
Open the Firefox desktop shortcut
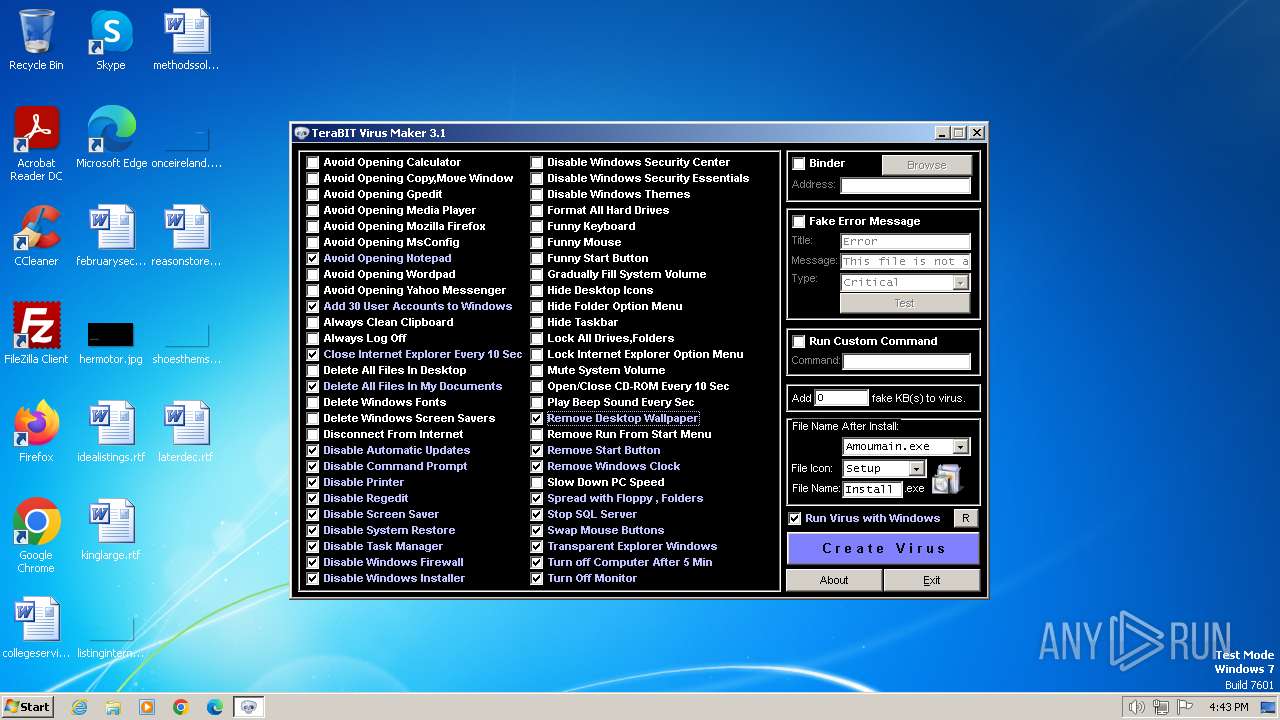36,432
